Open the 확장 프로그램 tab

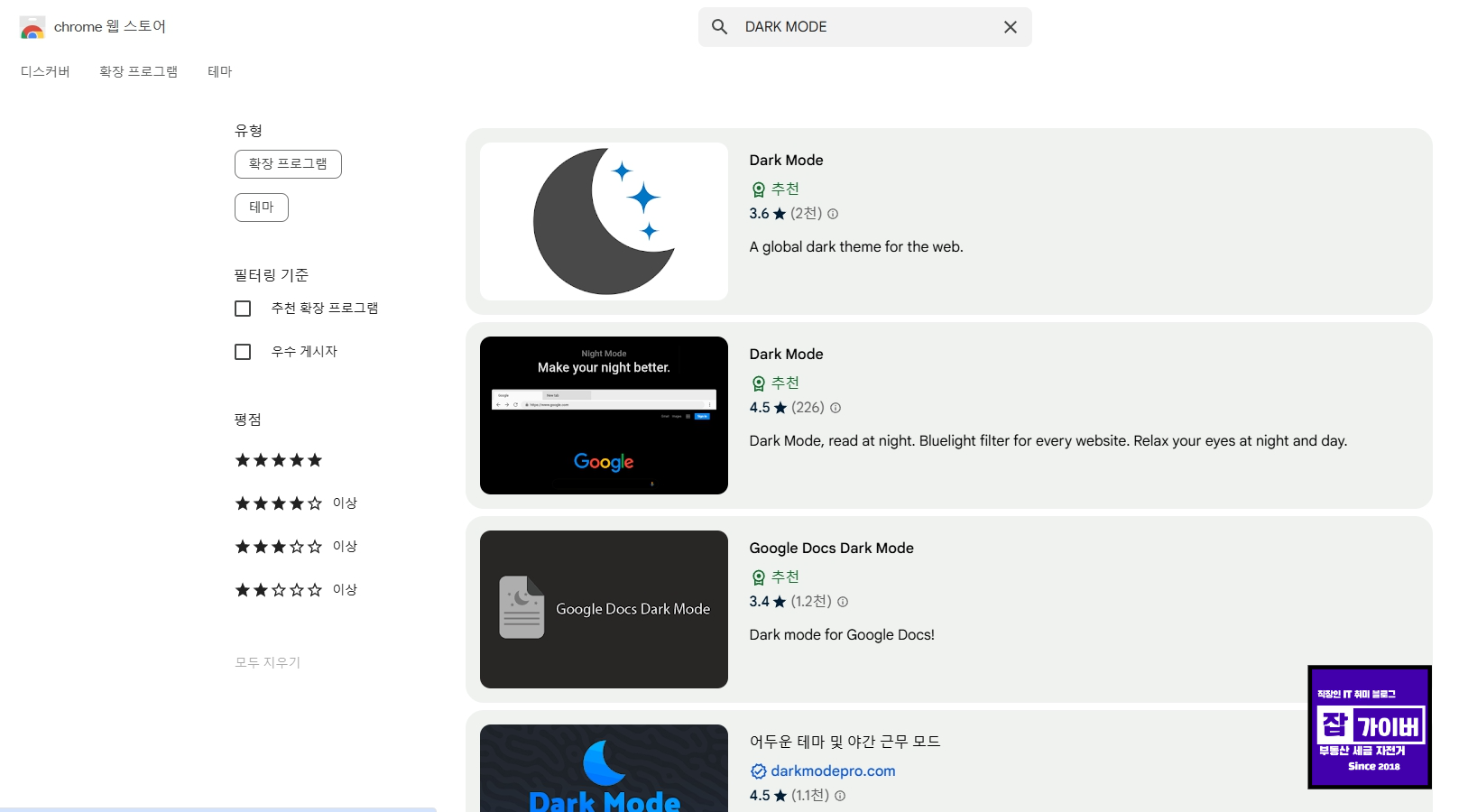pyautogui.click(x=138, y=71)
